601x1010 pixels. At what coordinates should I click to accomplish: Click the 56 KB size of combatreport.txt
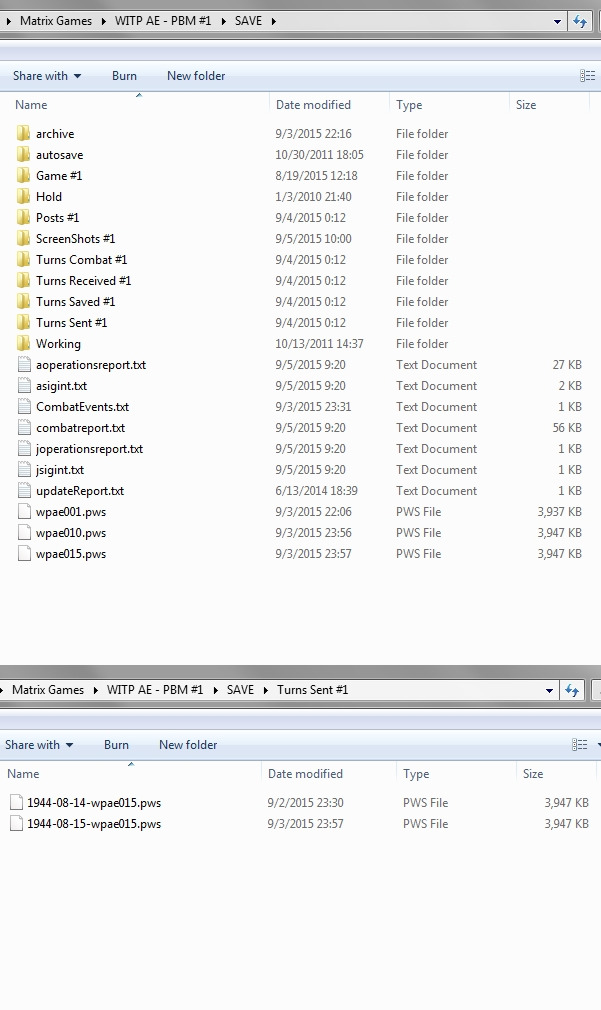tap(567, 428)
